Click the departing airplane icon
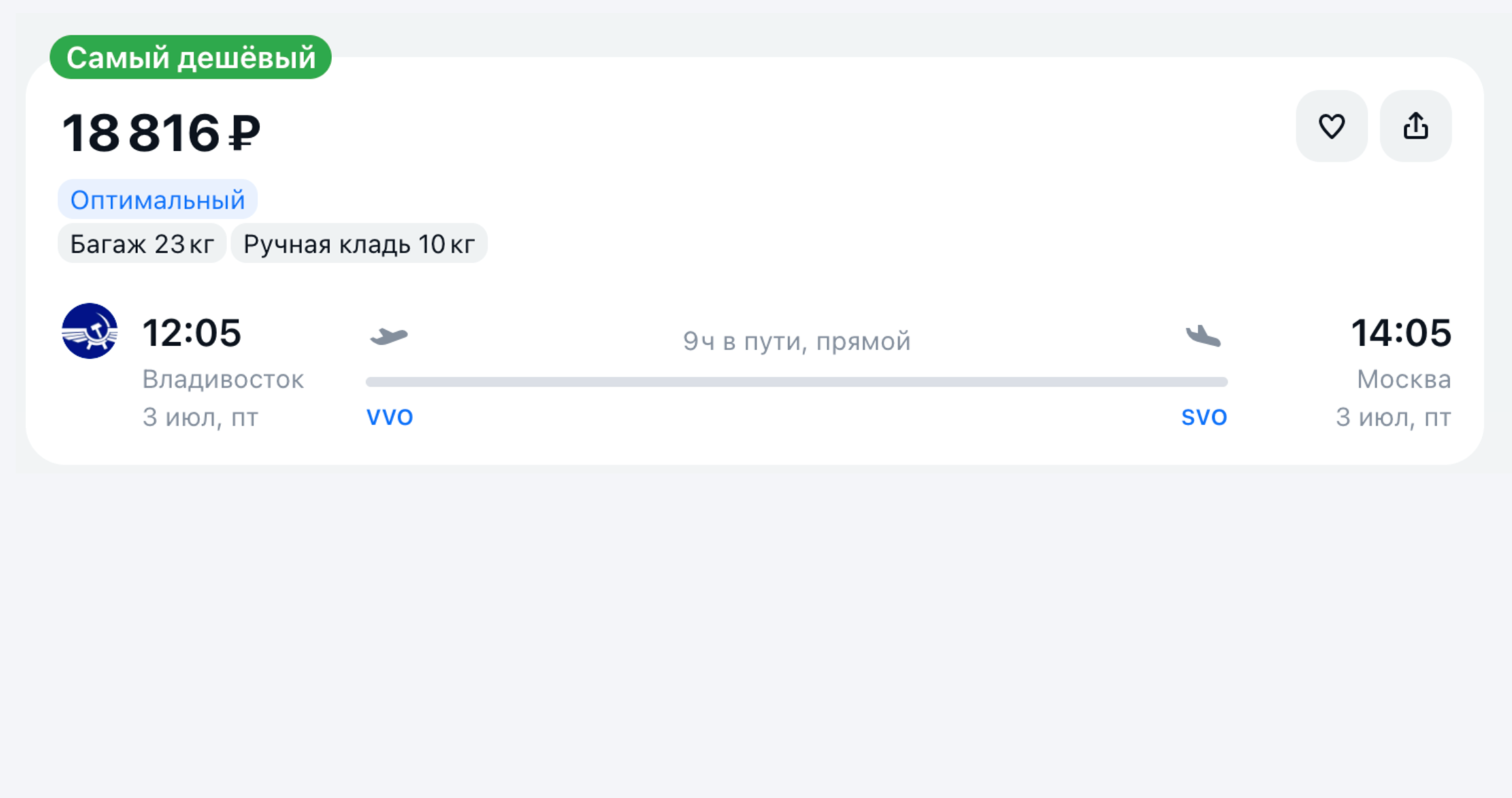 tap(389, 336)
